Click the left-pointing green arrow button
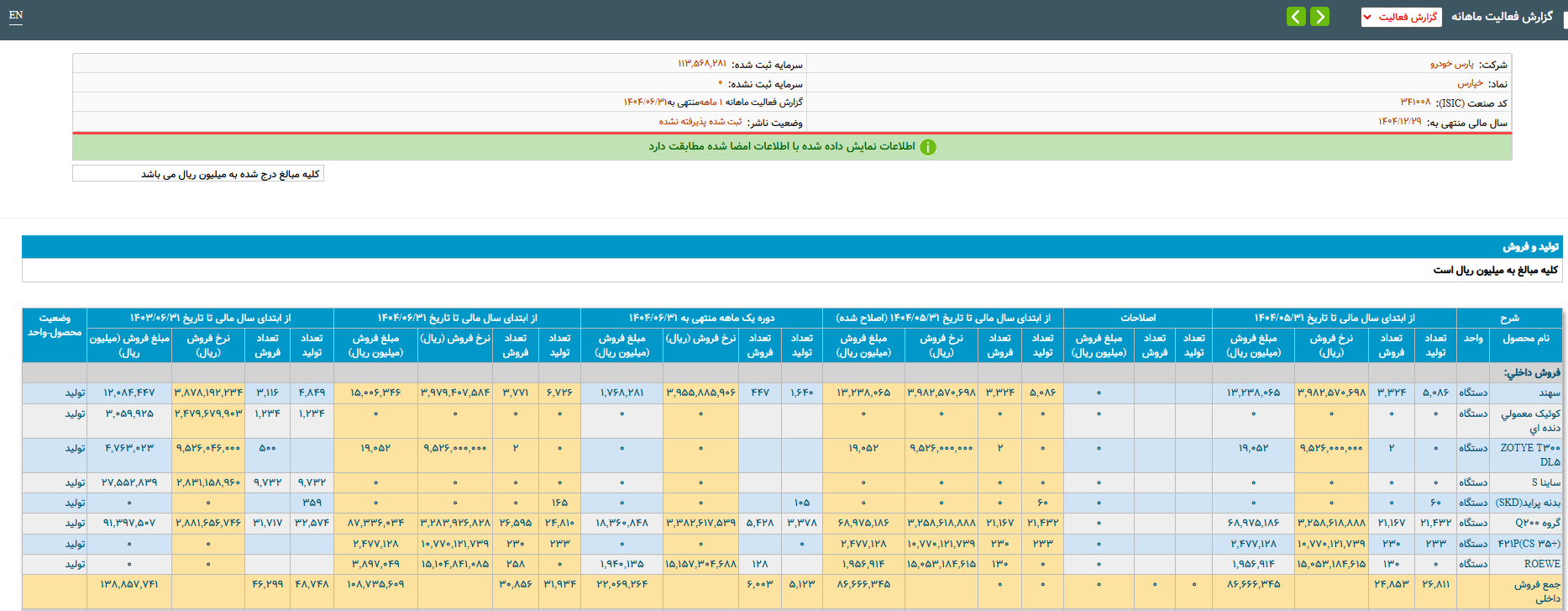 (x=1296, y=17)
